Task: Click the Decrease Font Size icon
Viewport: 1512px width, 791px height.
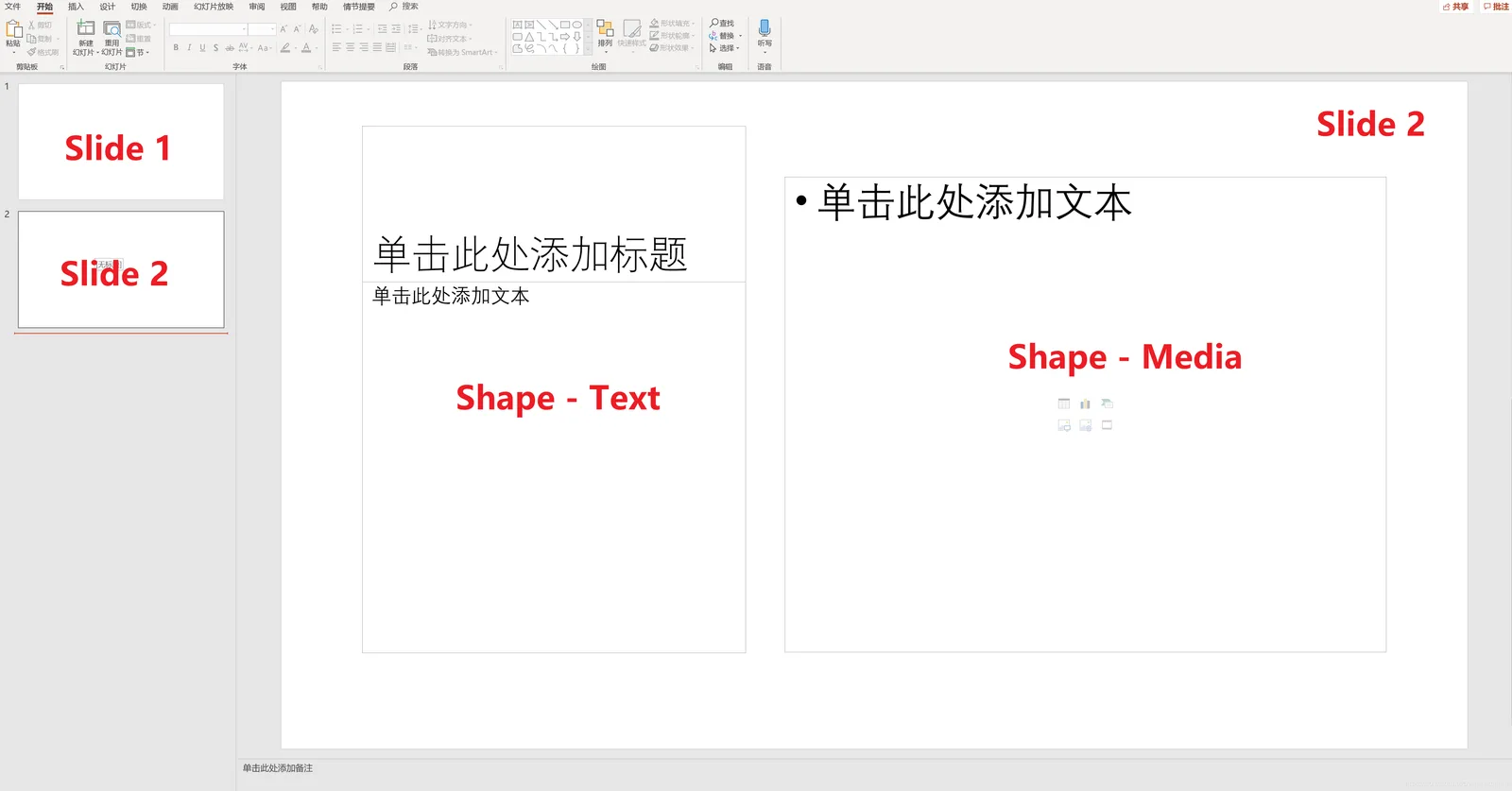Action: click(x=297, y=29)
